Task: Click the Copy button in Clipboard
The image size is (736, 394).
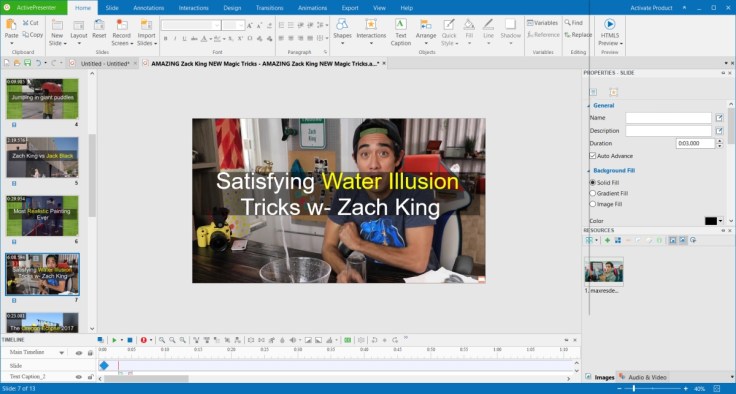Action: (x=32, y=35)
